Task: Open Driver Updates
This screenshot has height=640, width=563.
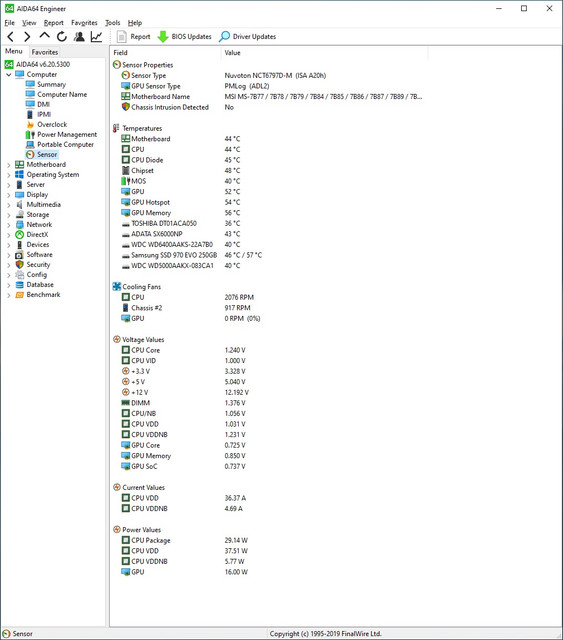Action: [x=247, y=37]
